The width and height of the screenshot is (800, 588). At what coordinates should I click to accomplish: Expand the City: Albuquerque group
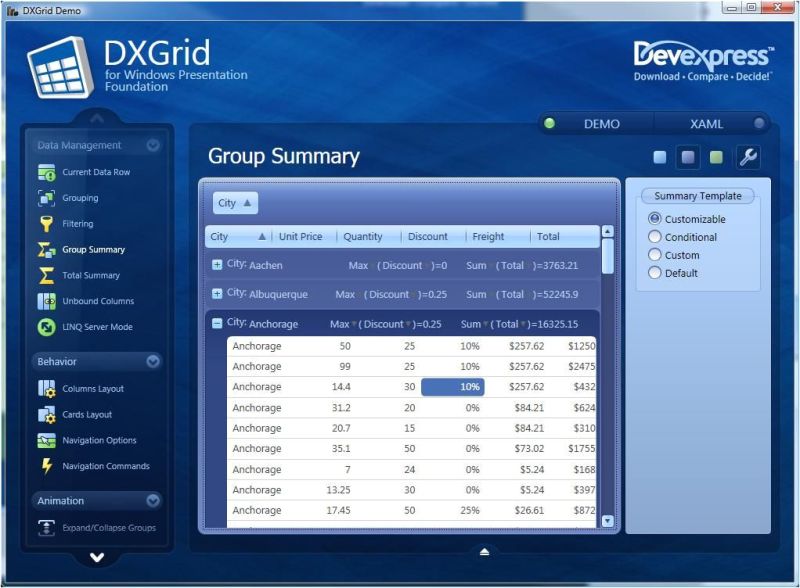pos(217,293)
